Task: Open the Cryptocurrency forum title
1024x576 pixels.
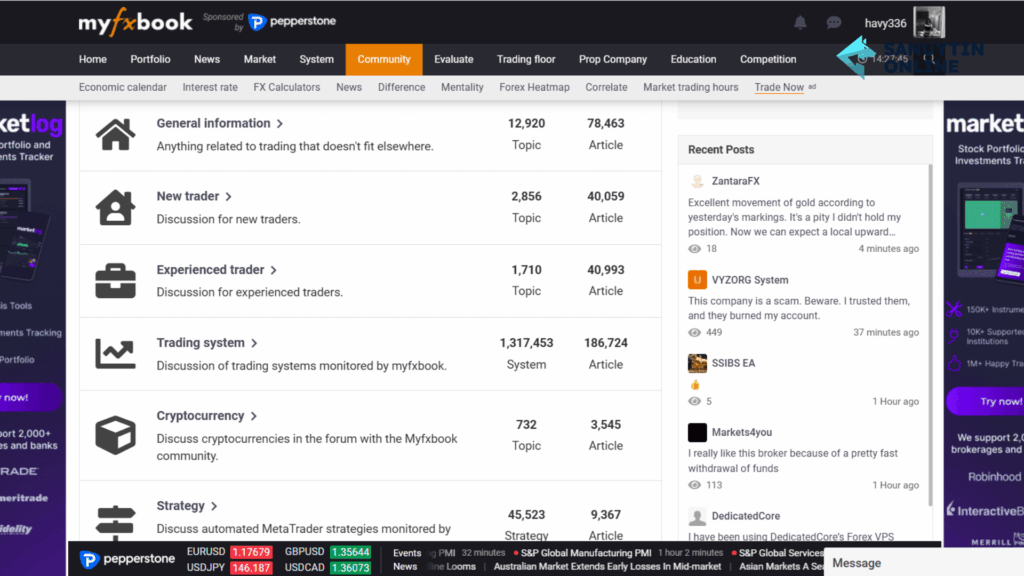Action: tap(200, 416)
